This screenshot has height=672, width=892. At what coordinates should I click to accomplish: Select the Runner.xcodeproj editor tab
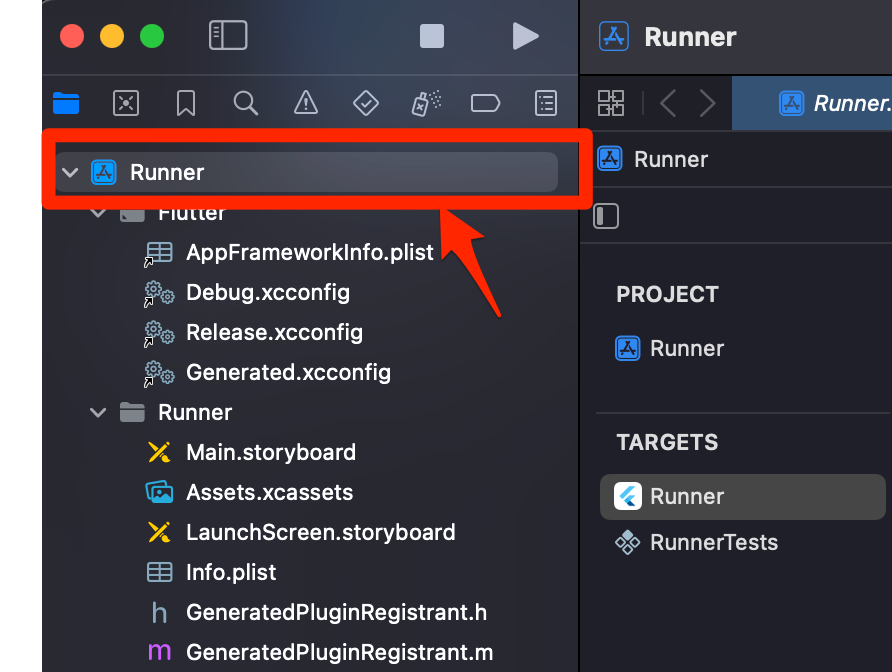click(x=812, y=103)
